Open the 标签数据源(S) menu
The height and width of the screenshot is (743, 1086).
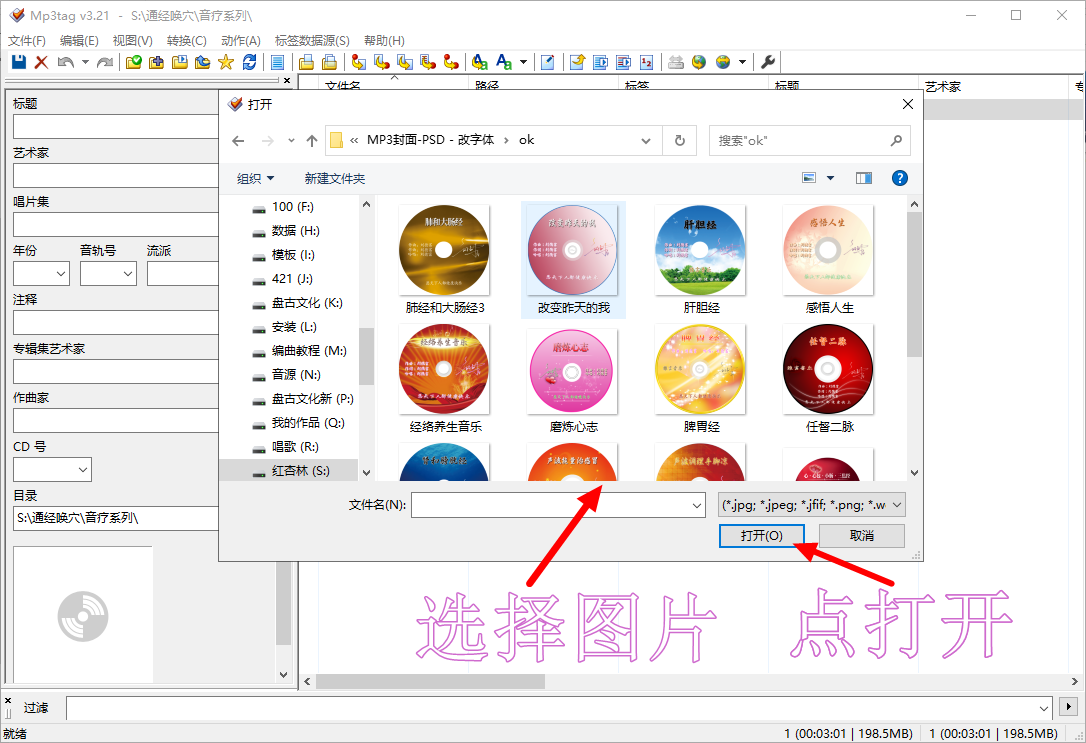coord(312,41)
